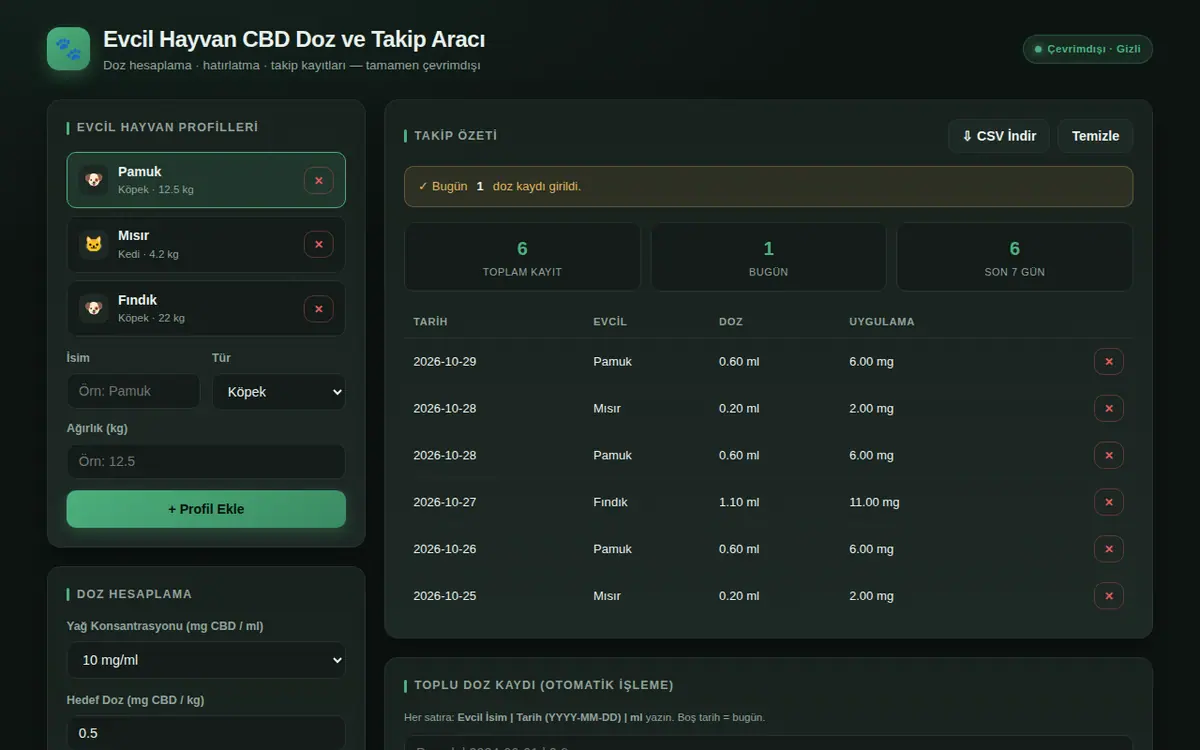The height and width of the screenshot is (750, 1200).
Task: Focus the İsim name field
Action: (133, 391)
